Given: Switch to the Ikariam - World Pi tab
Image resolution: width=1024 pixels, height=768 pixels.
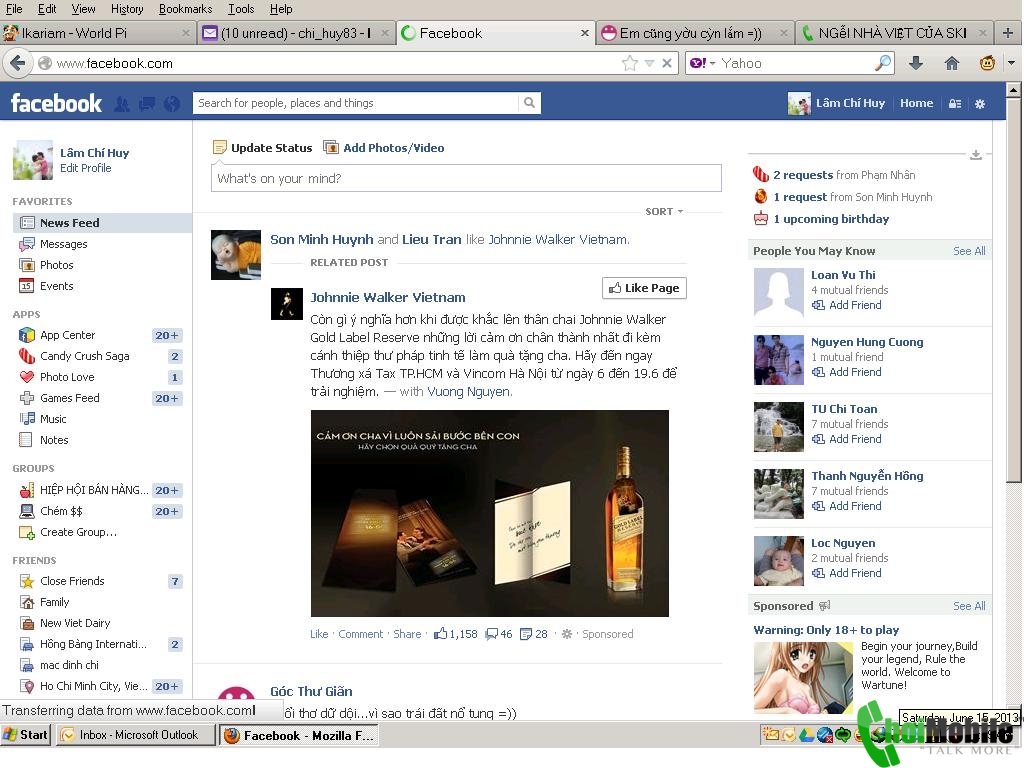Looking at the screenshot, I should (97, 33).
